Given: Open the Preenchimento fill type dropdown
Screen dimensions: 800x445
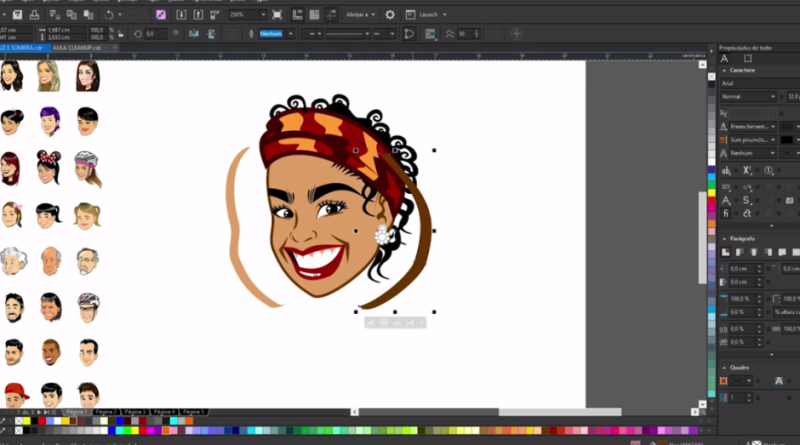Looking at the screenshot, I should point(753,127).
